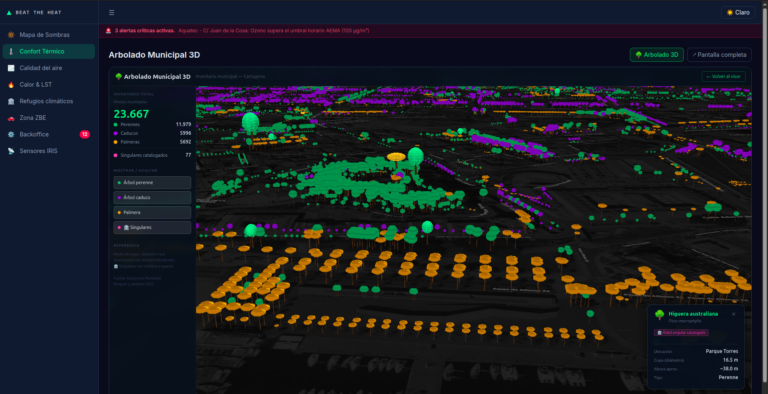The width and height of the screenshot is (768, 394).
Task: Open the hamburger menu icon
Action: pos(112,13)
